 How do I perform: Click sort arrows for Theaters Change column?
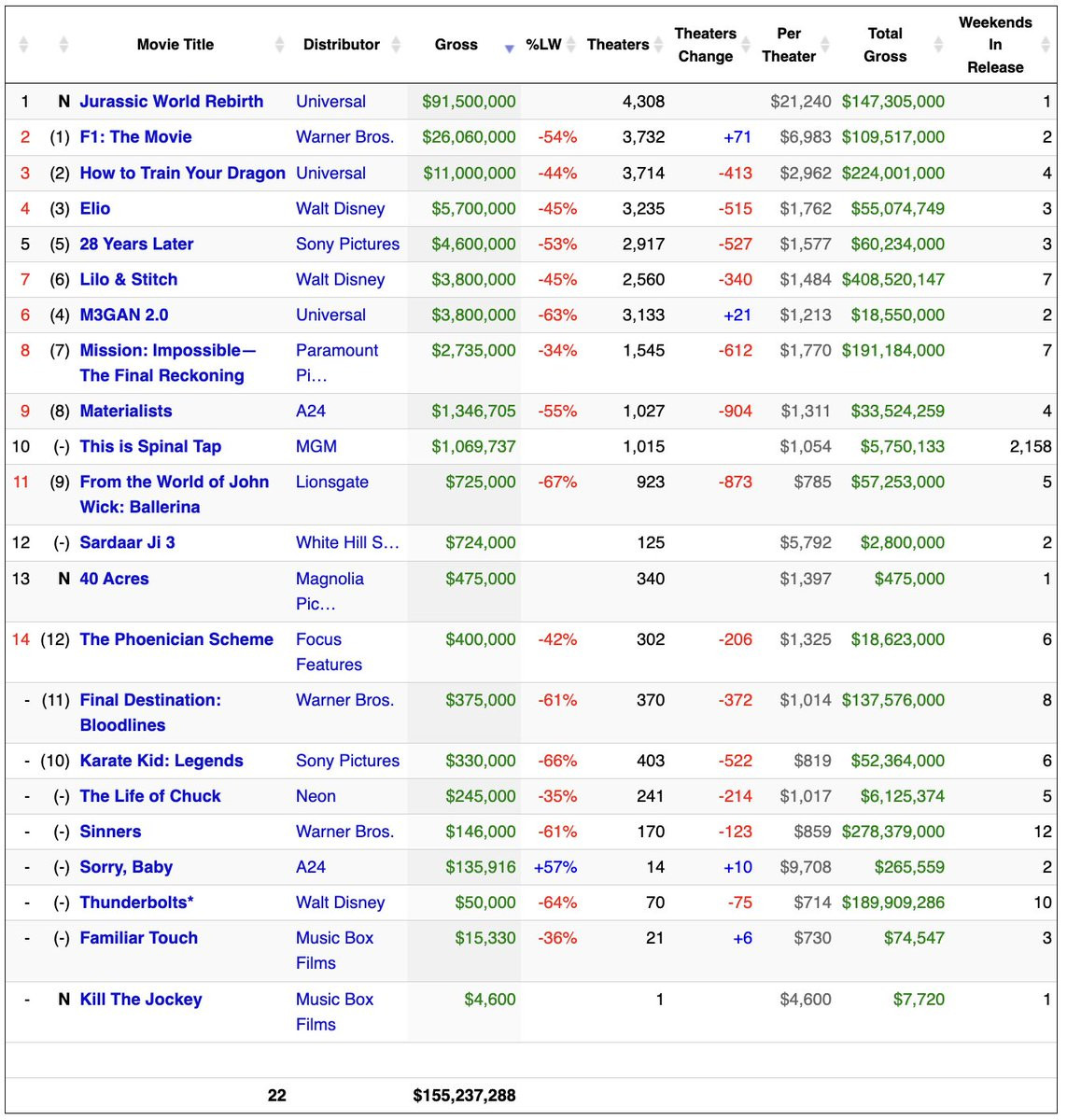click(x=746, y=45)
